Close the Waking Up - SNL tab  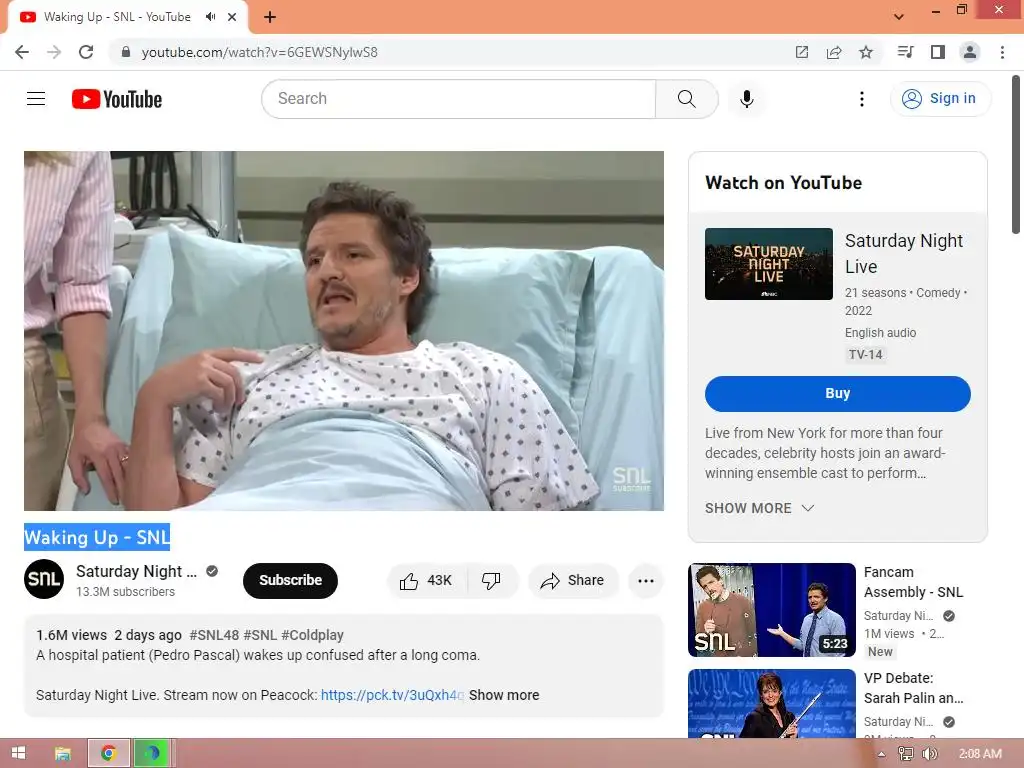[x=232, y=17]
